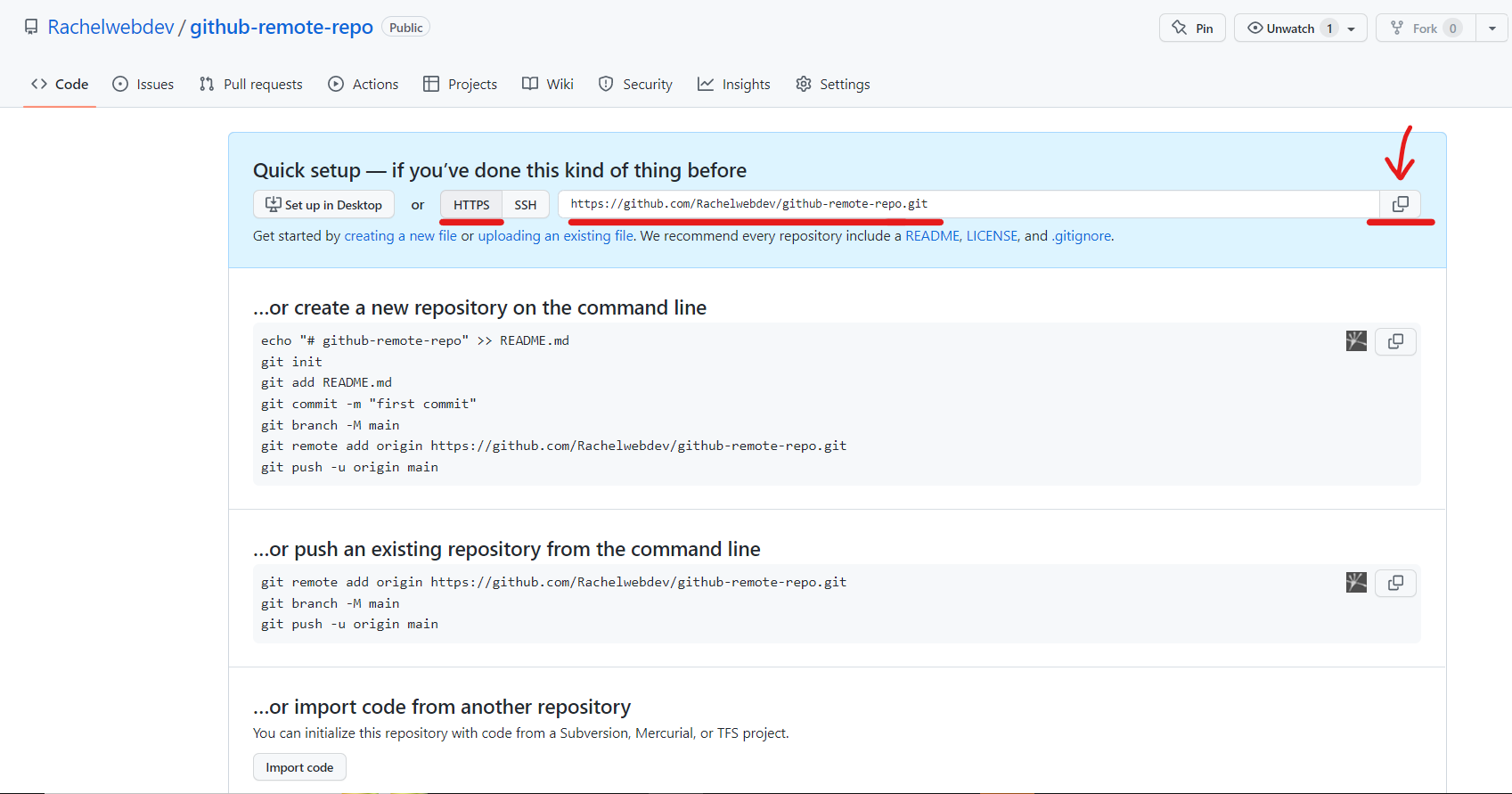Expand the Fork dropdown caret
Image resolution: width=1512 pixels, height=794 pixels.
(1492, 29)
